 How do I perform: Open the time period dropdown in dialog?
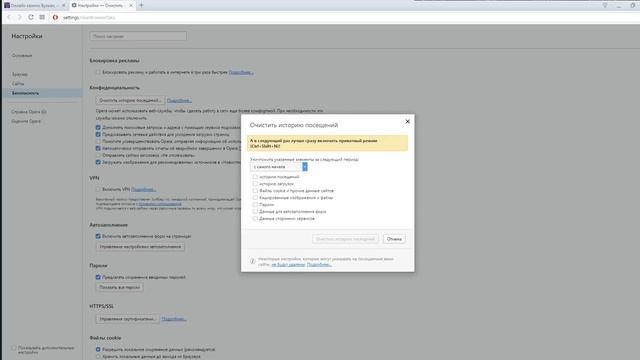(x=278, y=167)
